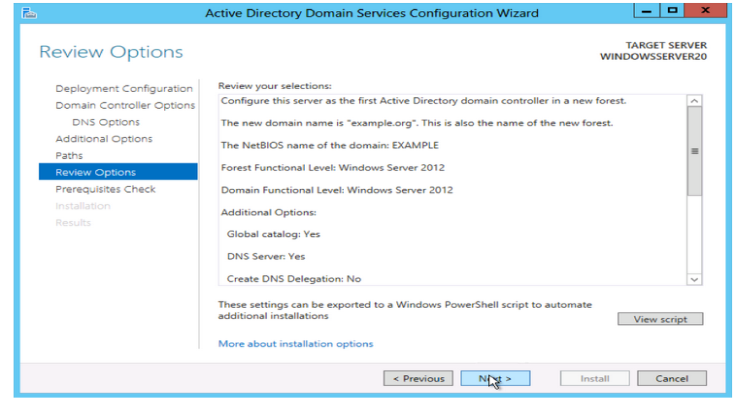Go to Domain Controller Options step

point(125,105)
